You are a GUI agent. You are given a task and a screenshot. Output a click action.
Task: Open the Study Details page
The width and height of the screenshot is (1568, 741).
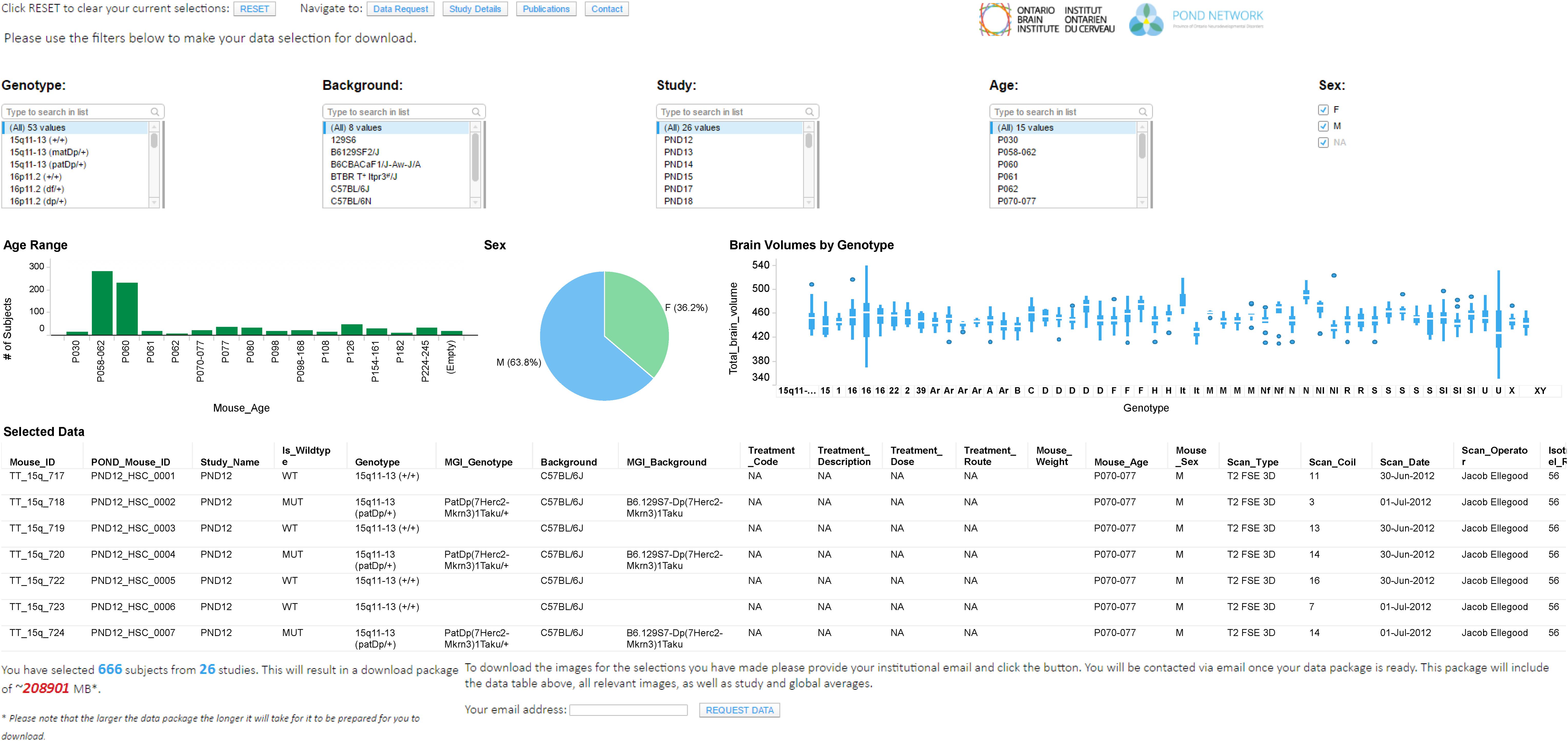tap(475, 9)
